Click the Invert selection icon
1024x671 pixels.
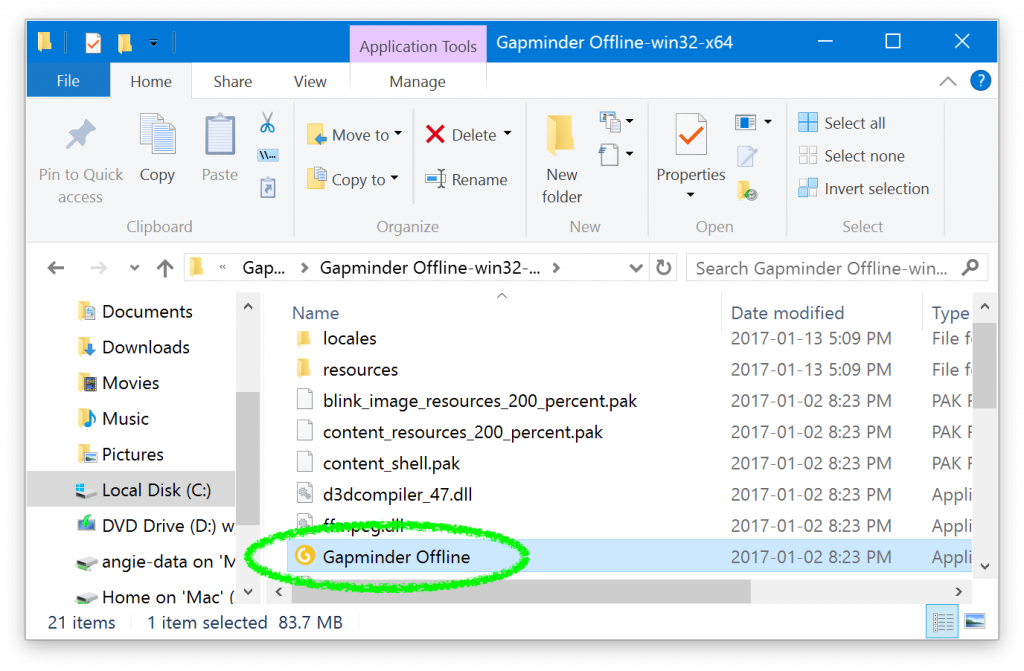pyautogui.click(x=808, y=188)
